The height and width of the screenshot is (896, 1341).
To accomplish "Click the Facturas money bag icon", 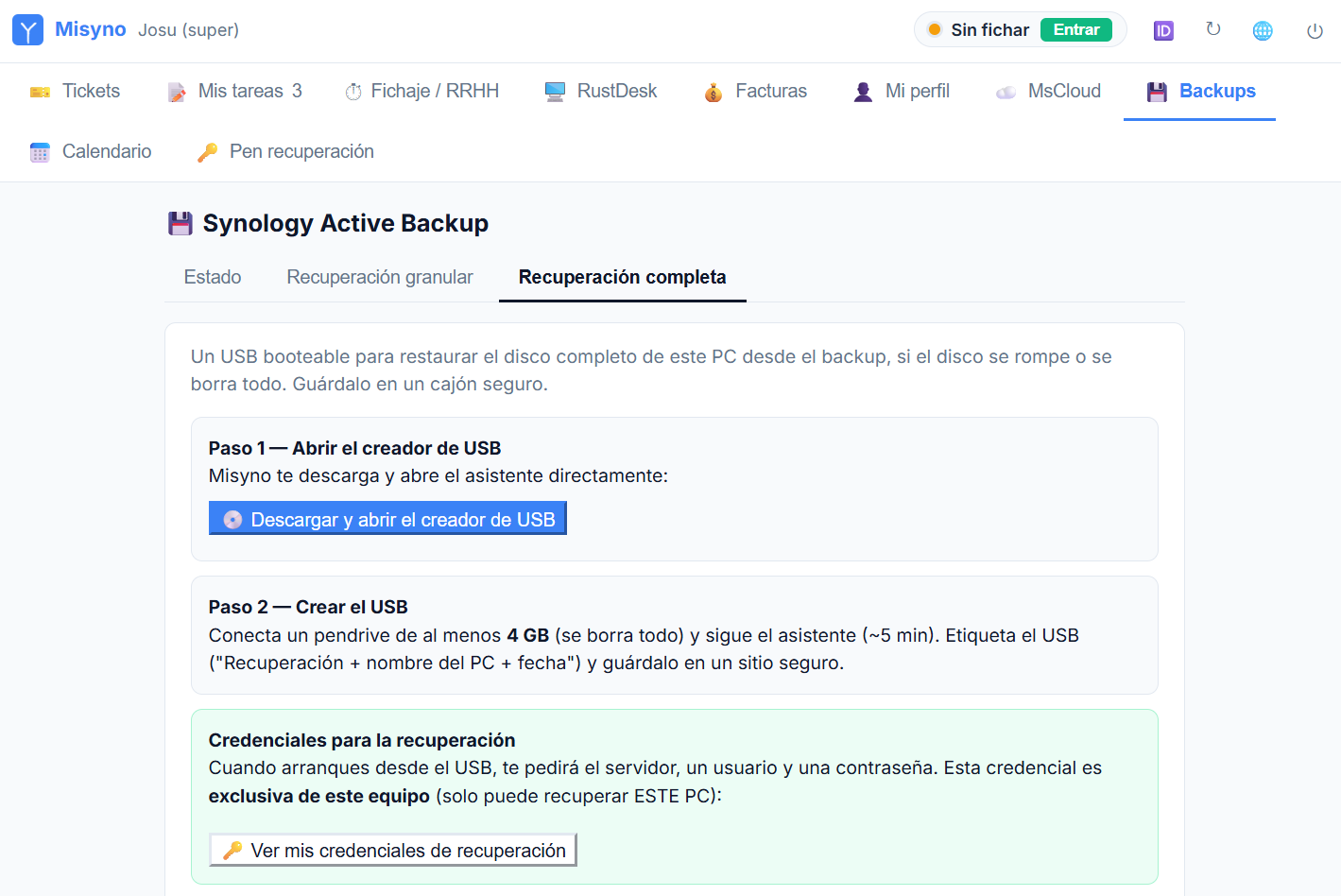I will click(x=713, y=92).
